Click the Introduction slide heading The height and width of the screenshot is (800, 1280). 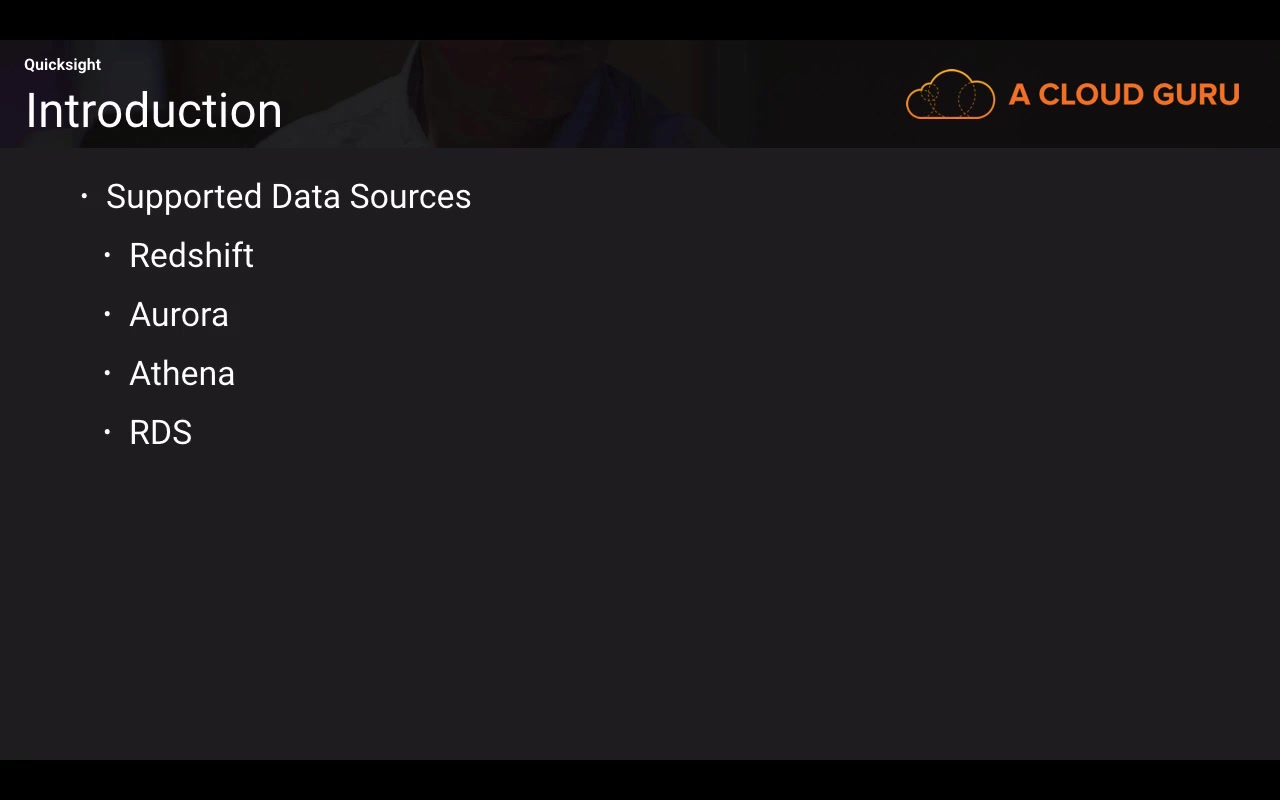pos(153,111)
